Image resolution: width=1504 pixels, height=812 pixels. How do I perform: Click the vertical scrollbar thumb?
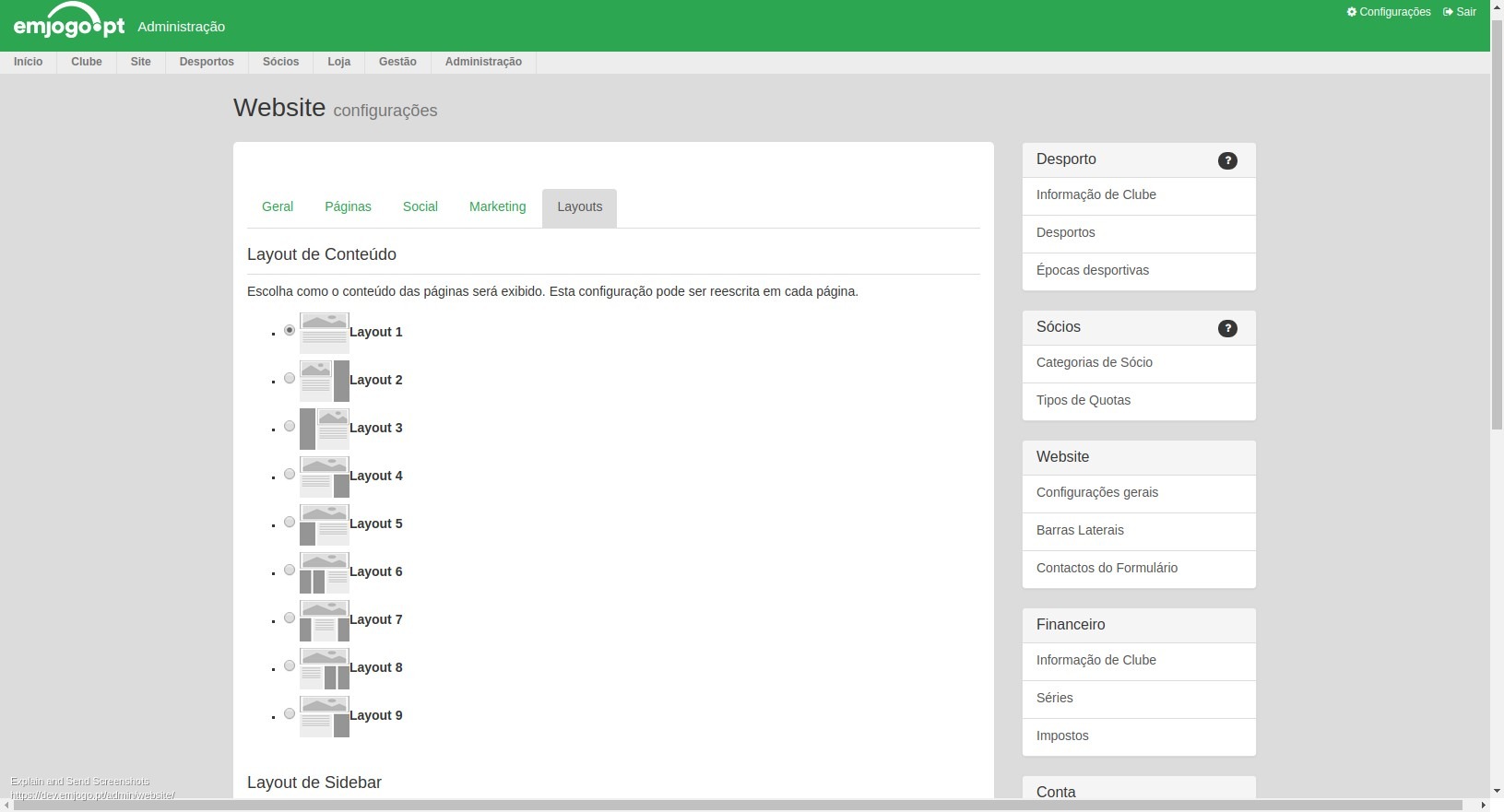click(x=1497, y=221)
